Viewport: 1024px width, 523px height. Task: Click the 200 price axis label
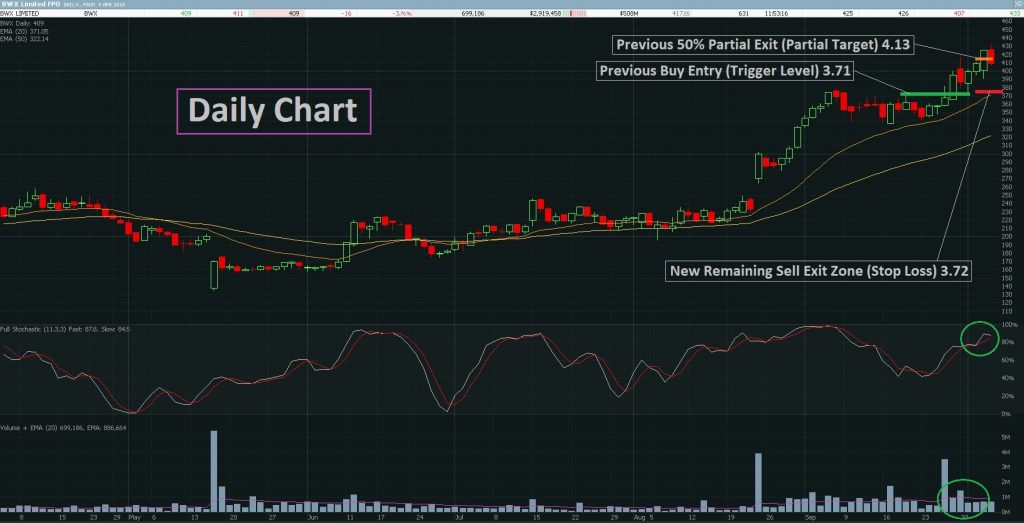tap(1006, 236)
